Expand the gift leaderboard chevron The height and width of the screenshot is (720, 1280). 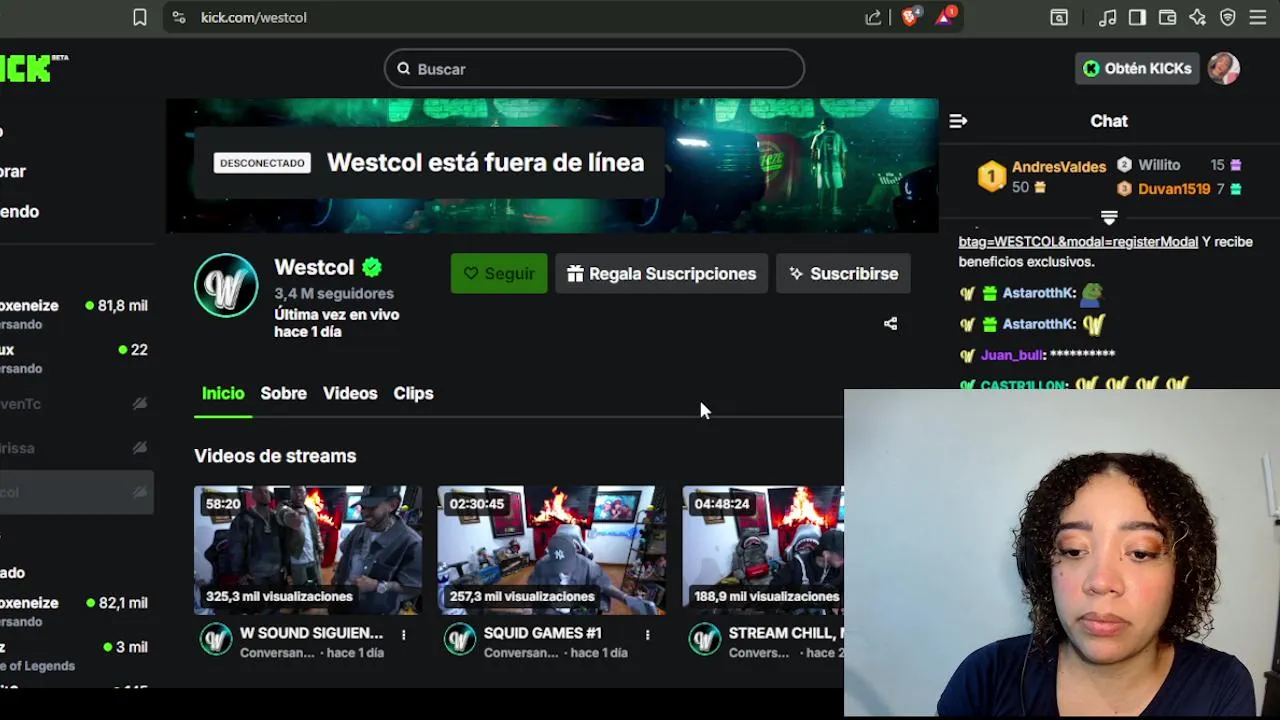pyautogui.click(x=1109, y=217)
